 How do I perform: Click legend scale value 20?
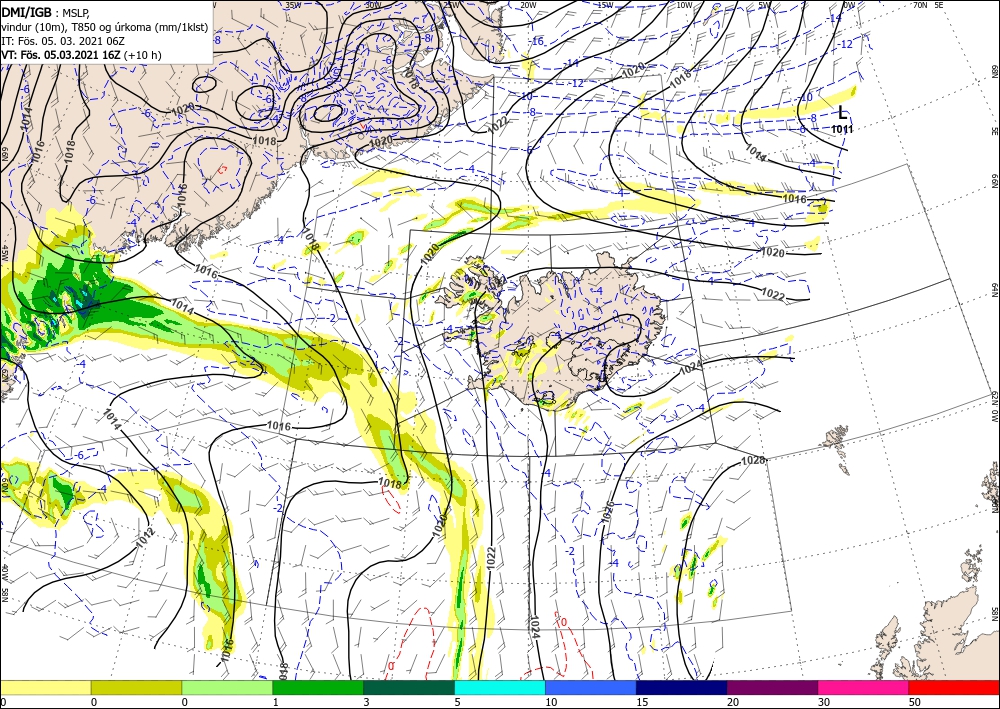(x=732, y=703)
